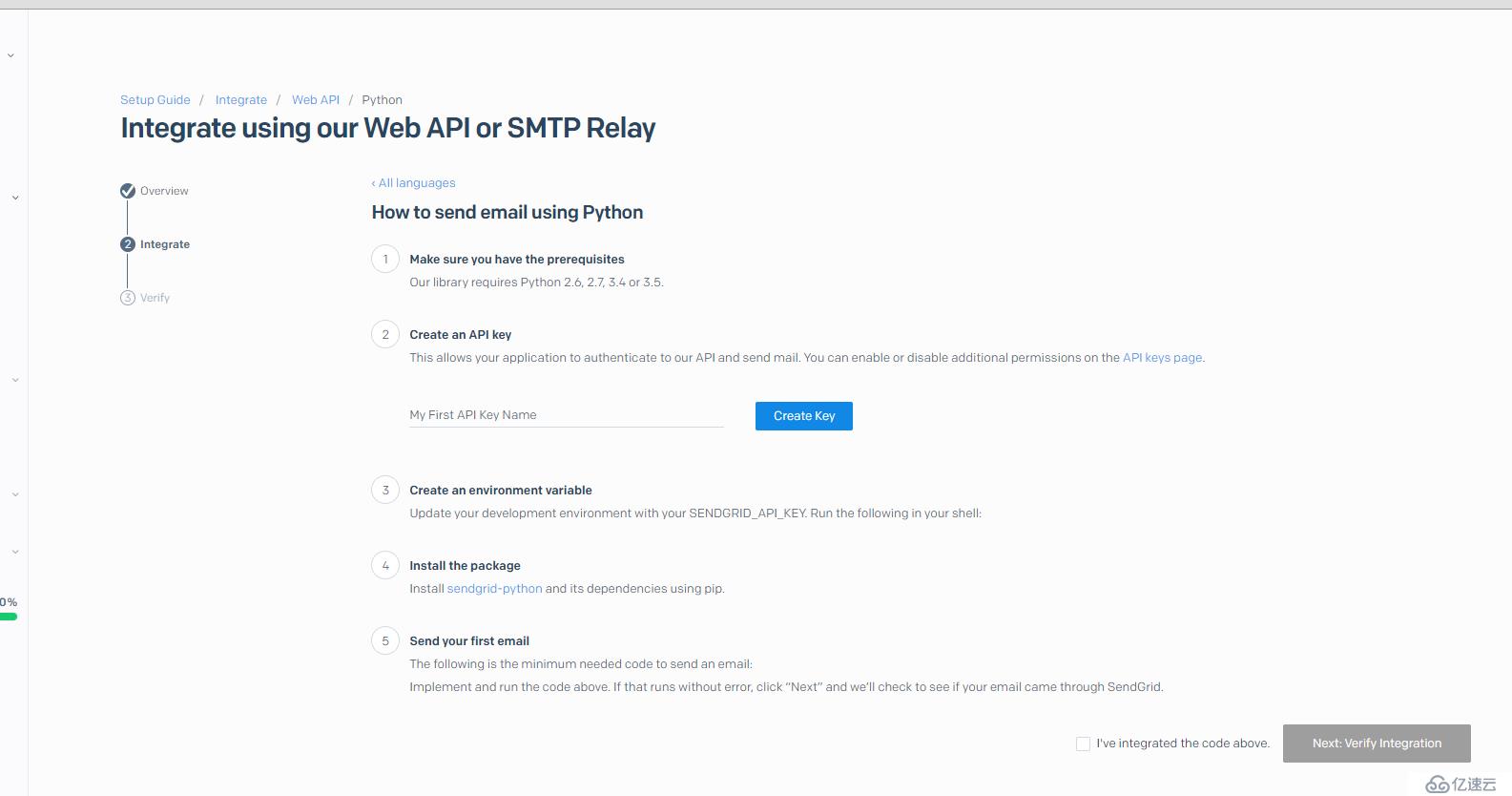1512x796 pixels.
Task: Open the sendgrid-python link
Action: (494, 589)
